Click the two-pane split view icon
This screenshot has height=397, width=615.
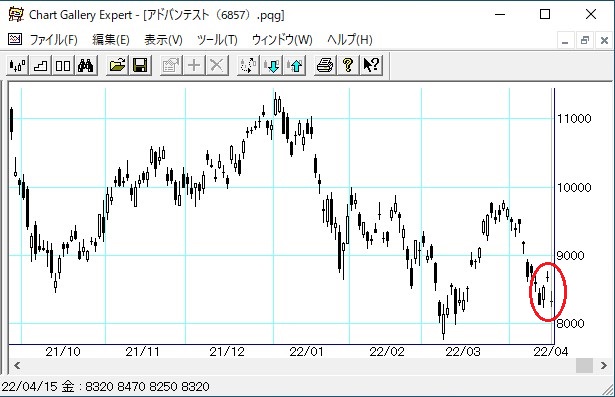(x=63, y=65)
